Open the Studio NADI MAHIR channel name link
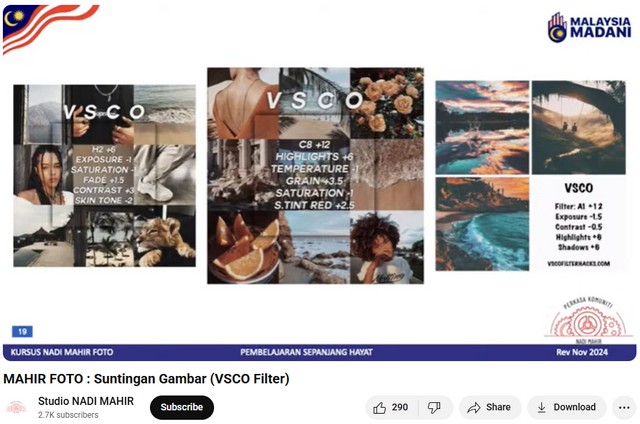 [86, 401]
